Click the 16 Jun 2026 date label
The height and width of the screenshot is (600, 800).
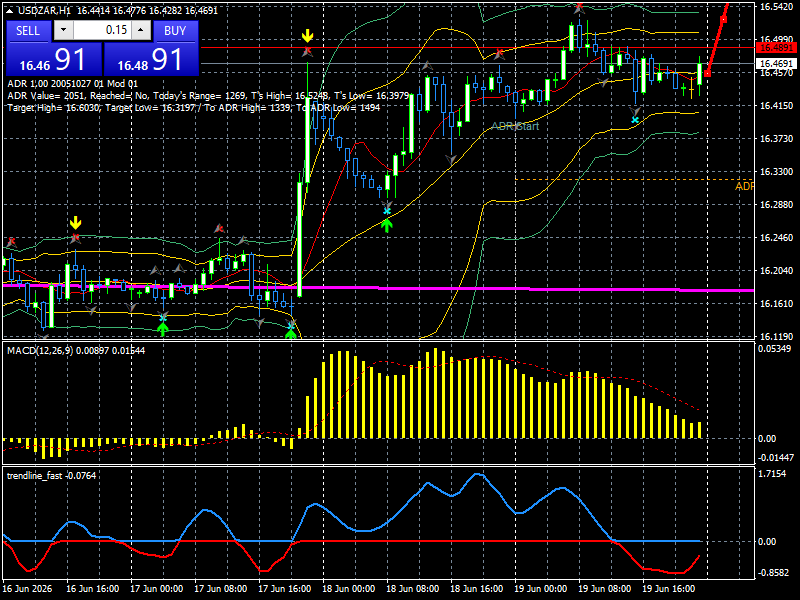(x=28, y=588)
